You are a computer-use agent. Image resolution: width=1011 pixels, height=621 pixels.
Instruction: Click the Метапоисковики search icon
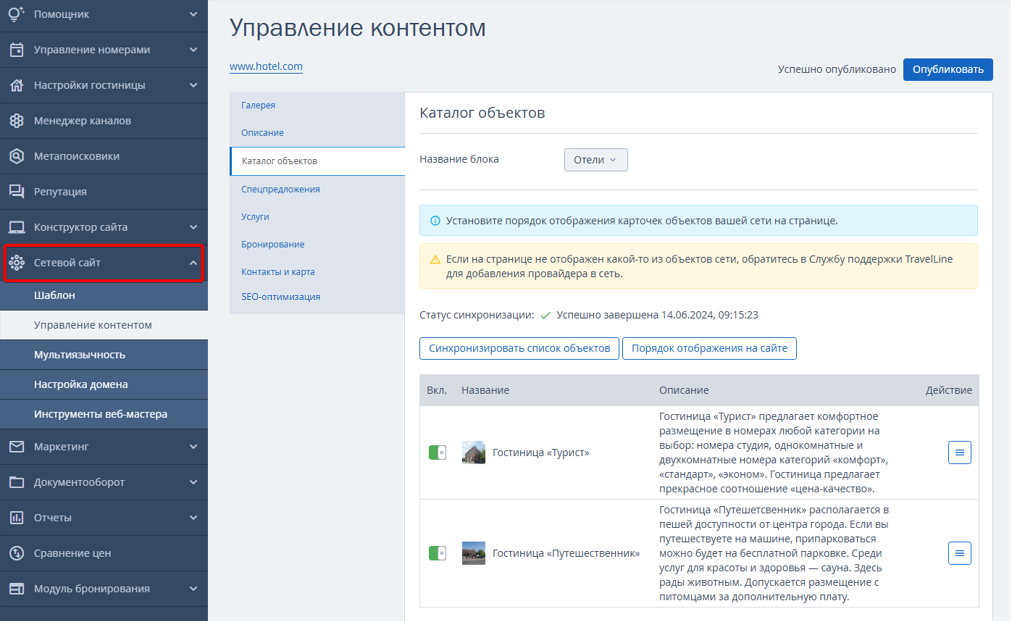pyautogui.click(x=17, y=156)
